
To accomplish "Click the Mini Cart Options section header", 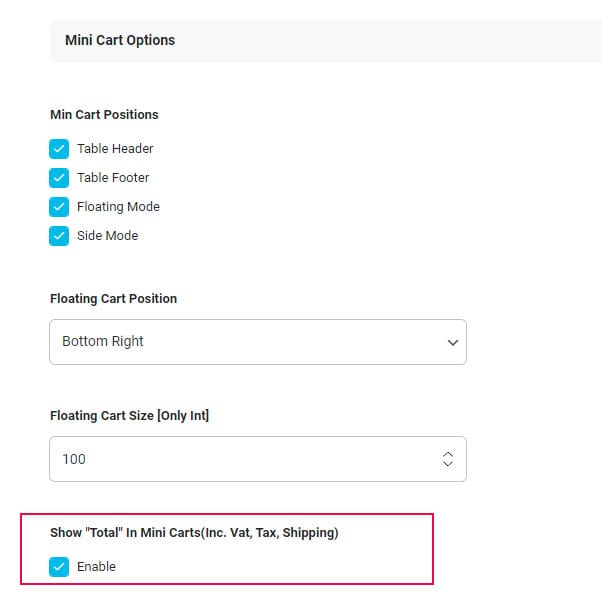I will coord(120,41).
